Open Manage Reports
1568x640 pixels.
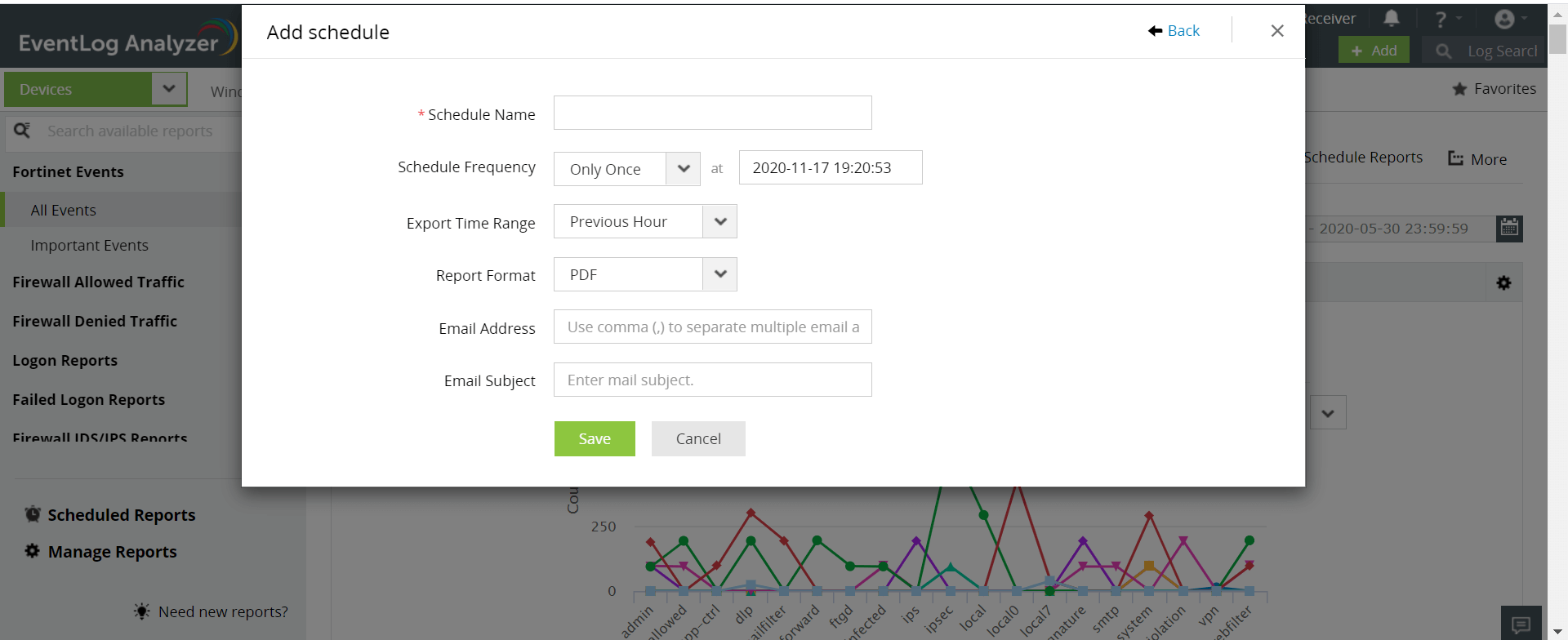click(100, 552)
